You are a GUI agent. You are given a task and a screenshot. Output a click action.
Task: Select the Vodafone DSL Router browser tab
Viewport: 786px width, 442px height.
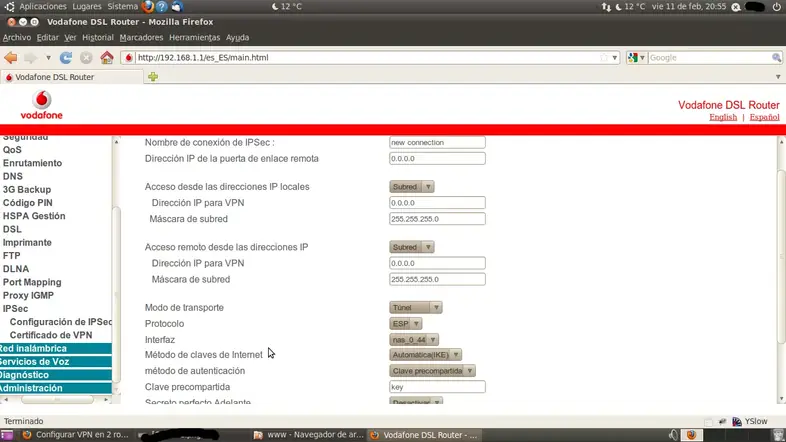(72, 77)
